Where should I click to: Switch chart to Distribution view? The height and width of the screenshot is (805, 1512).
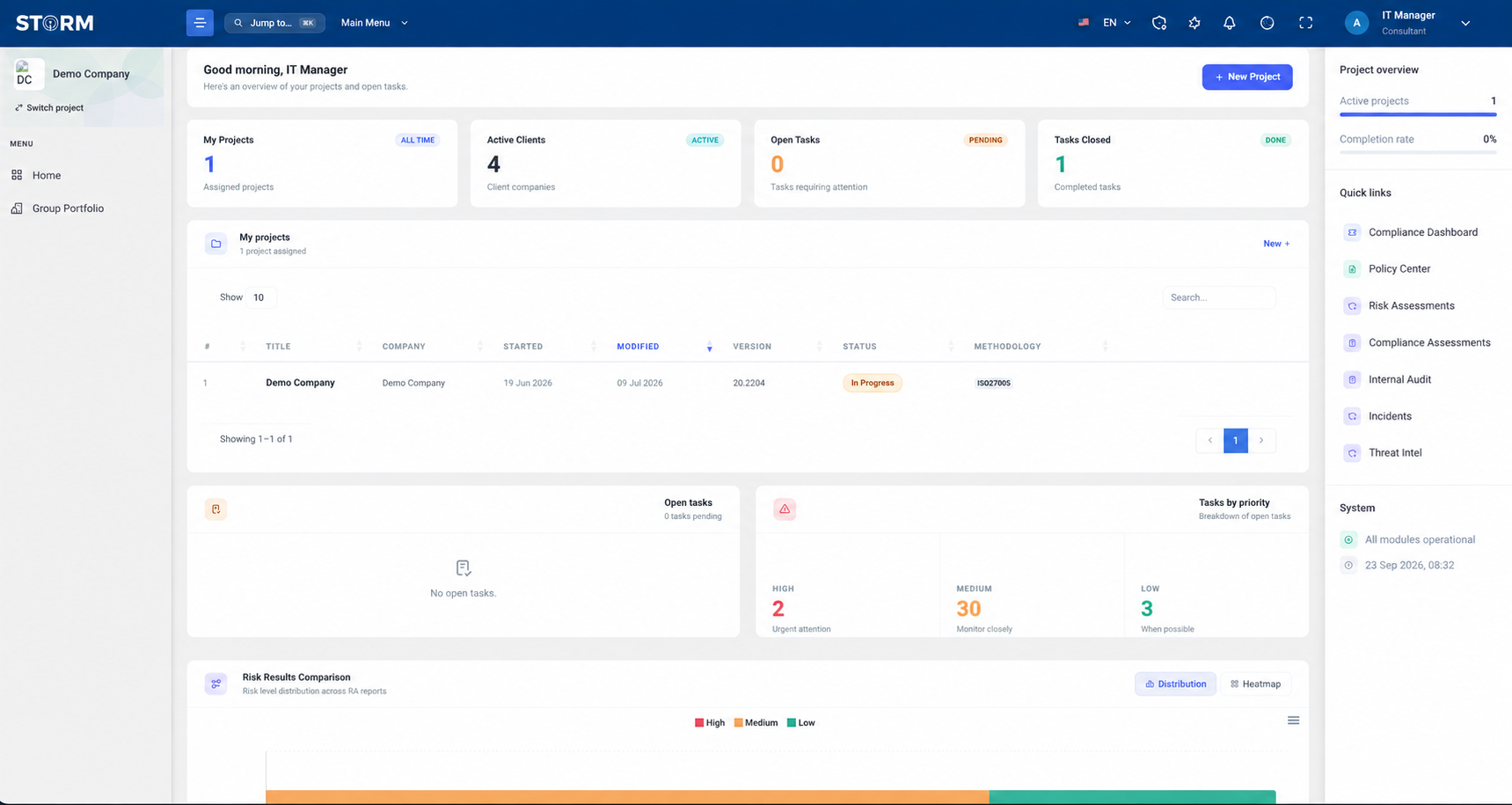(1175, 684)
